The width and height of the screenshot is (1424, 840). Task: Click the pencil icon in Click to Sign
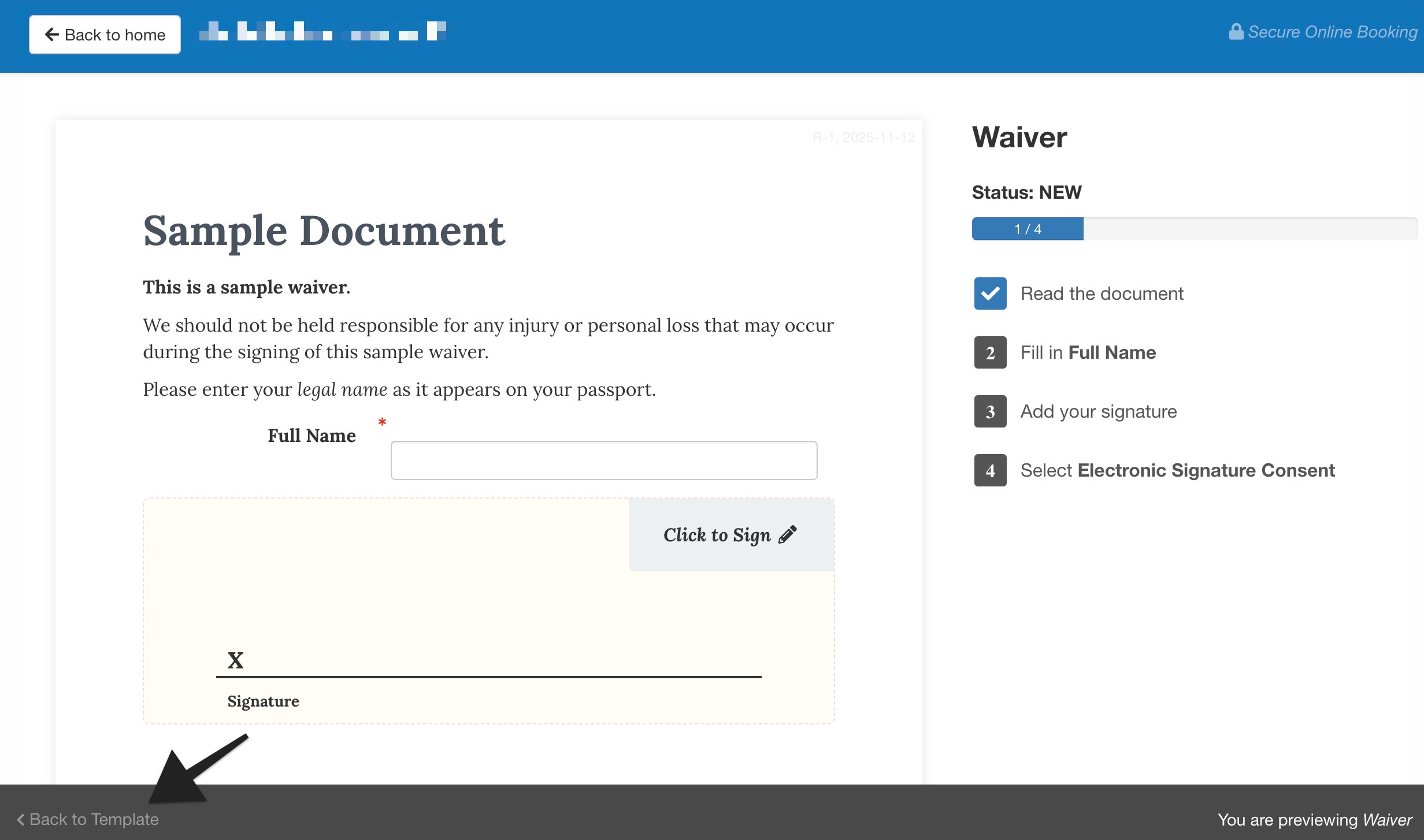click(787, 535)
